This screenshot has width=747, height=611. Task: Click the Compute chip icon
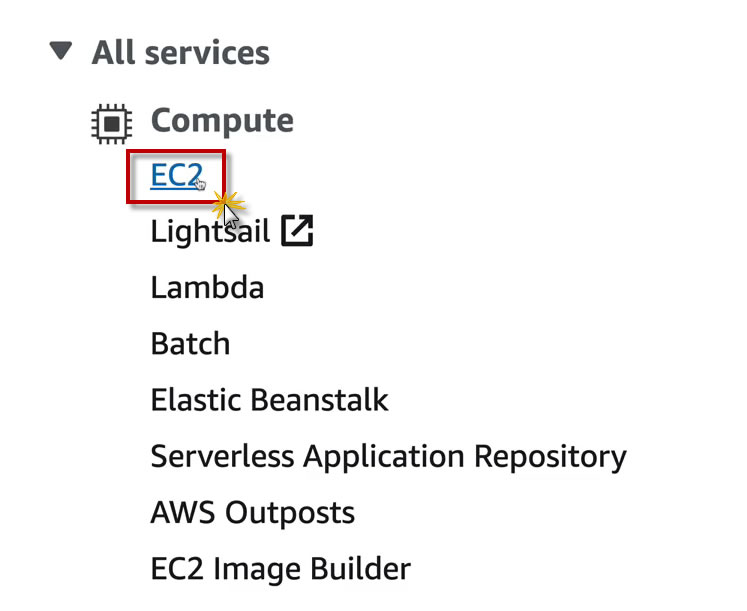click(111, 121)
